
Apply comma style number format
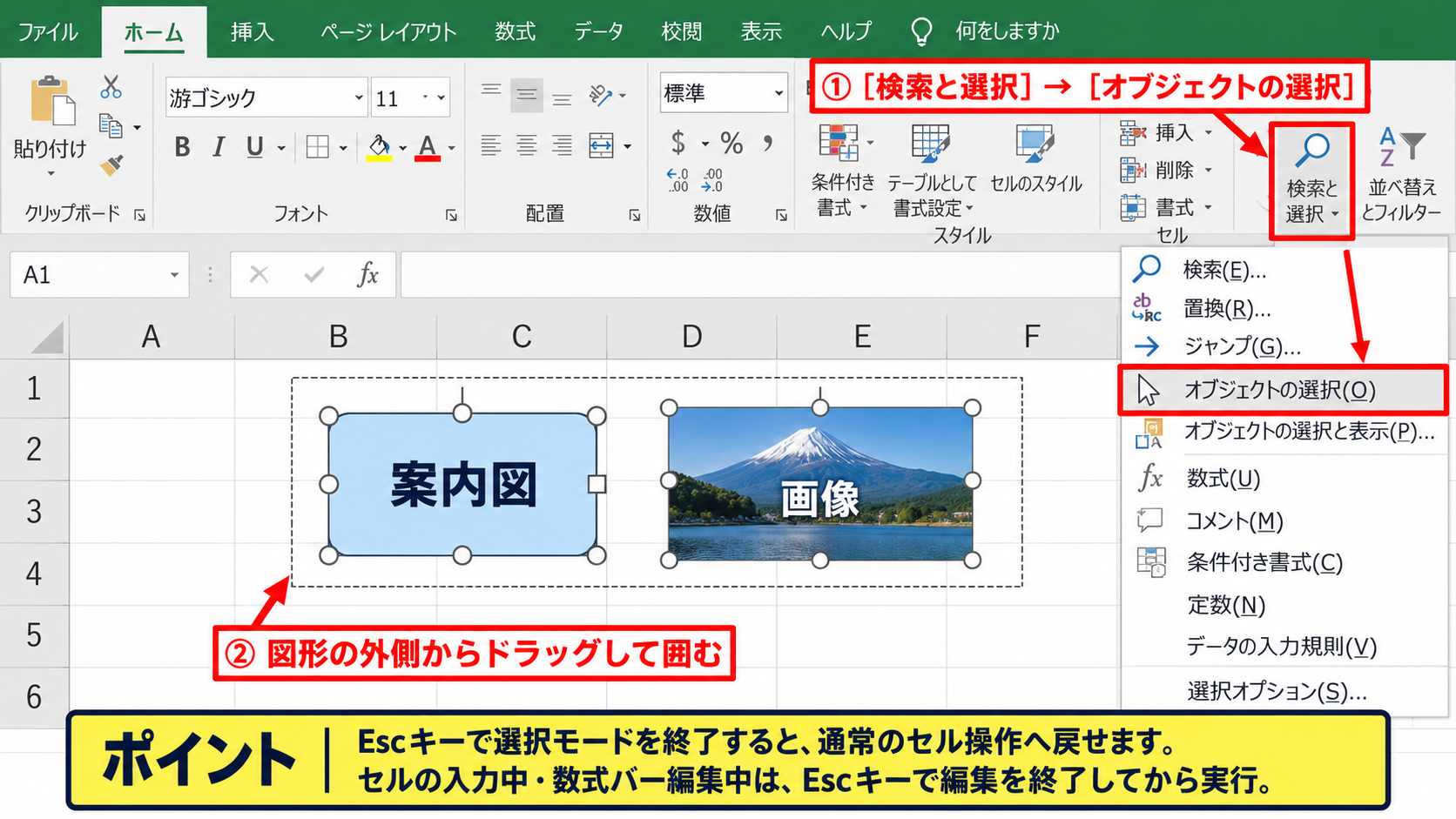768,142
